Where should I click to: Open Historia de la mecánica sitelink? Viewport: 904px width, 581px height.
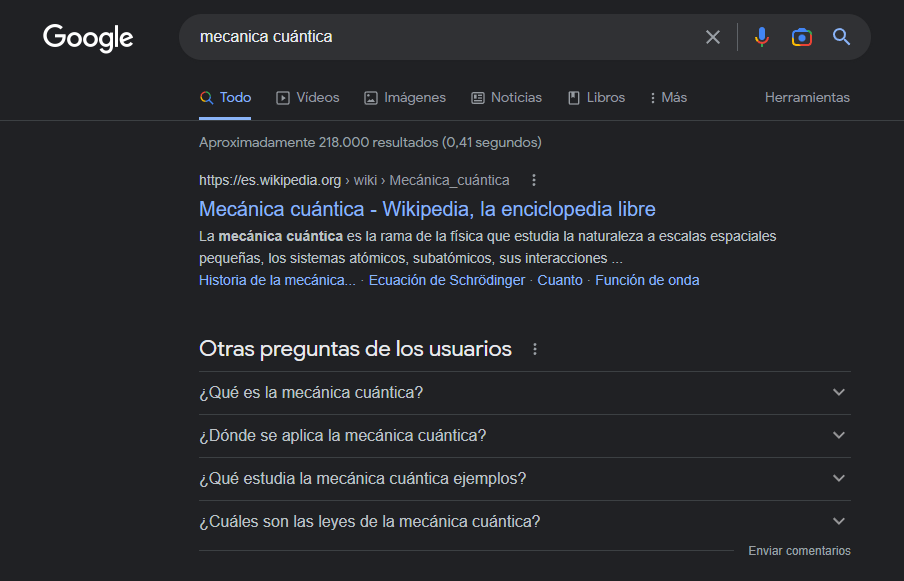277,280
